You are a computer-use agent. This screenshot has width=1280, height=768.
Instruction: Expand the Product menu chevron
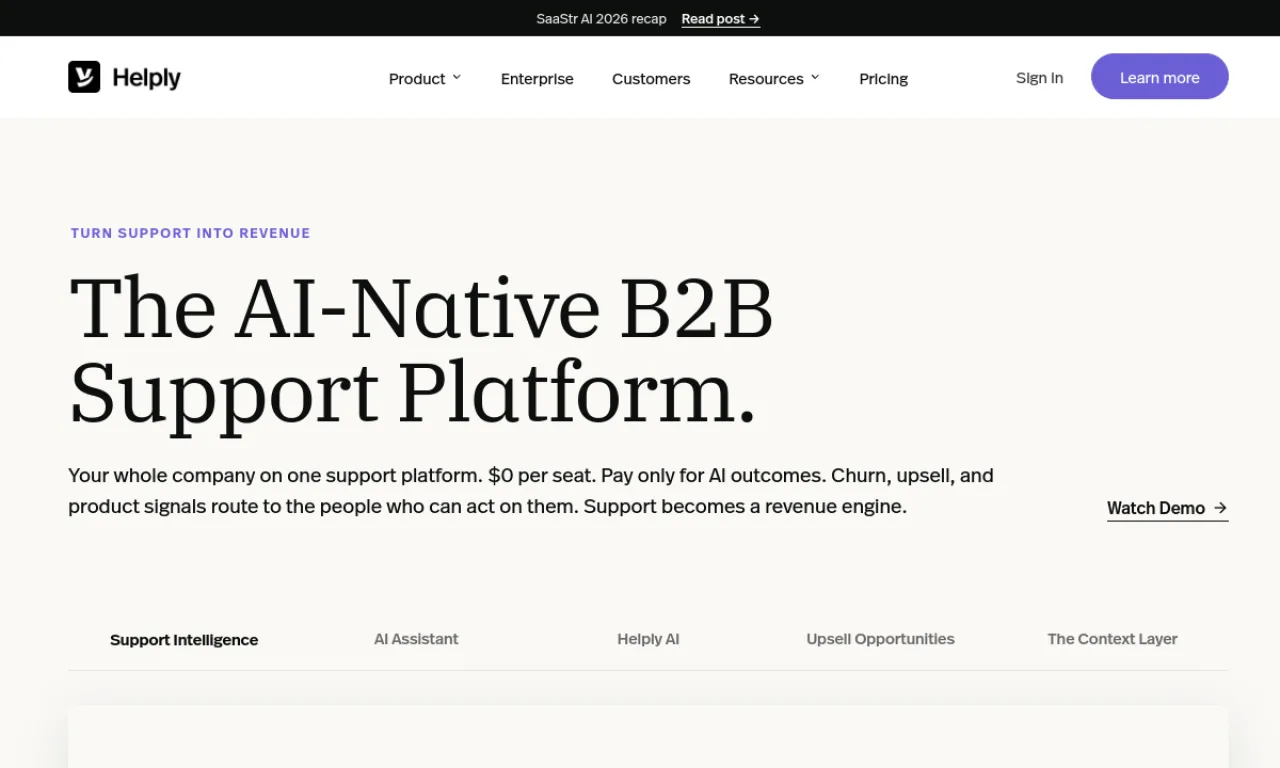click(x=457, y=77)
